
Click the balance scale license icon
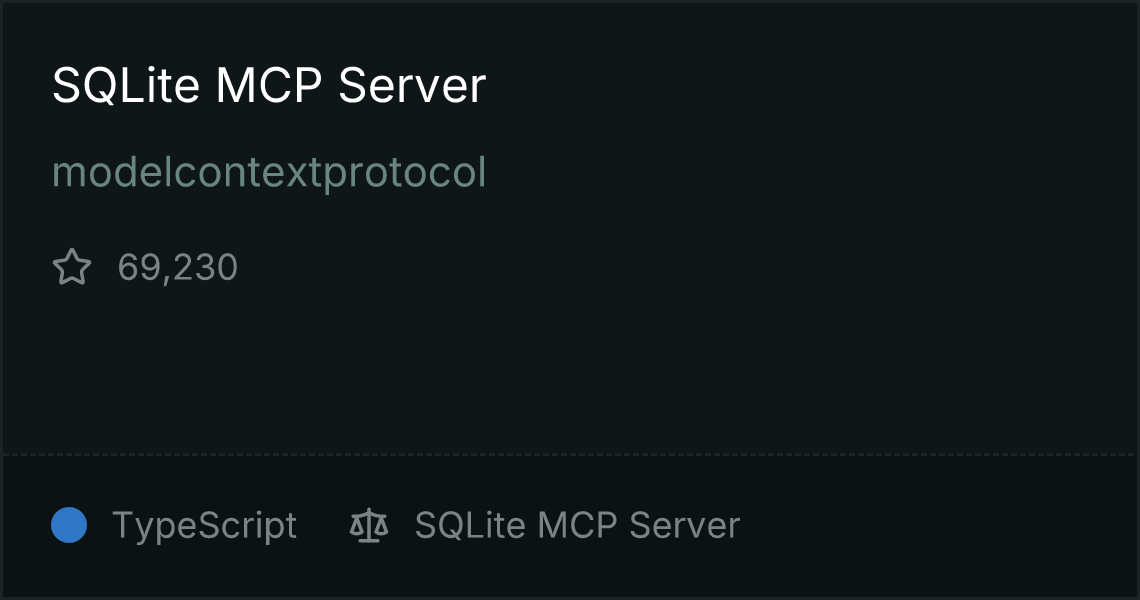click(x=369, y=525)
